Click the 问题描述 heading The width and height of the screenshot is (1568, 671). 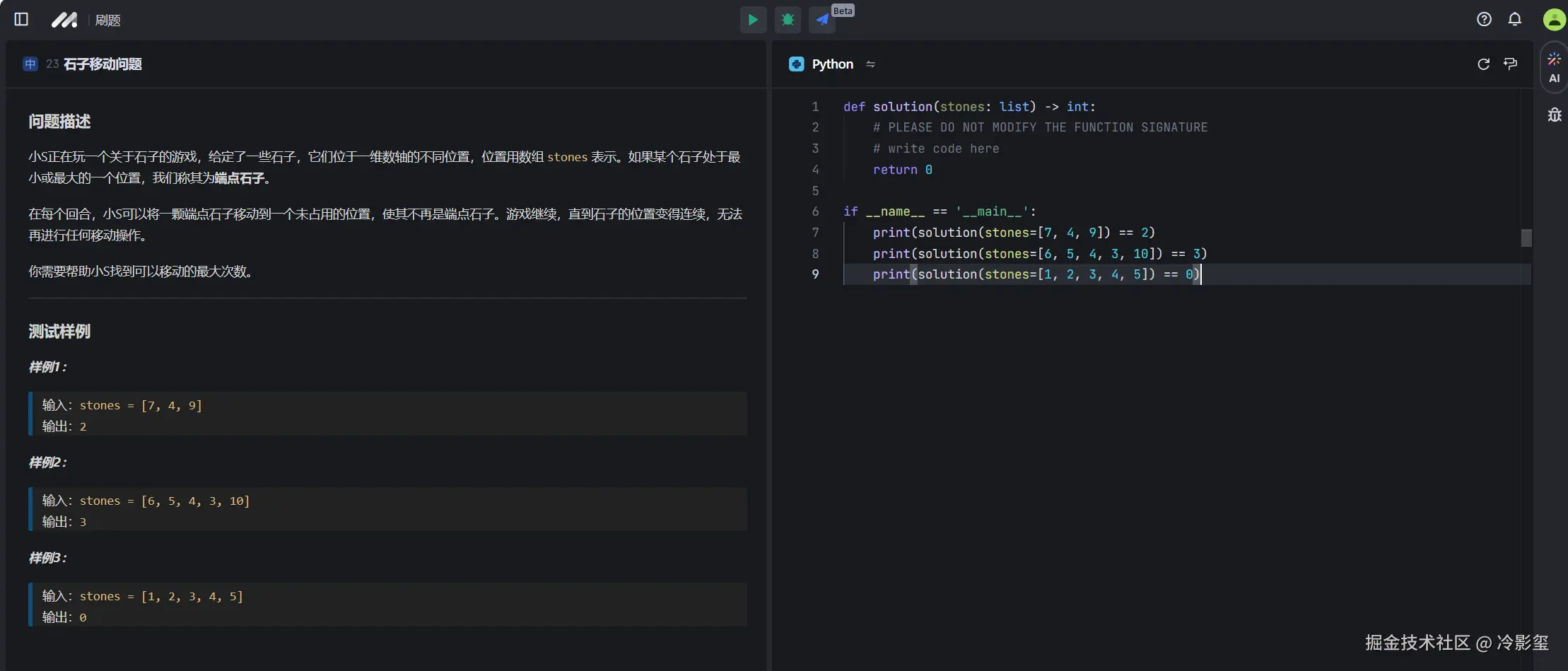[59, 122]
